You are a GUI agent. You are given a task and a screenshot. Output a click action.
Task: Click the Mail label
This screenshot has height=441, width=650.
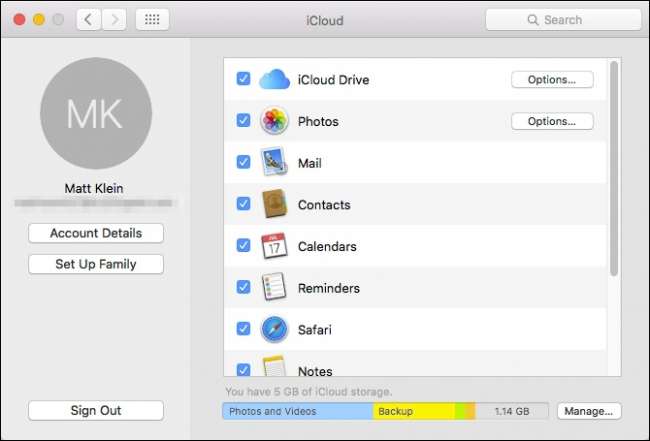(310, 163)
